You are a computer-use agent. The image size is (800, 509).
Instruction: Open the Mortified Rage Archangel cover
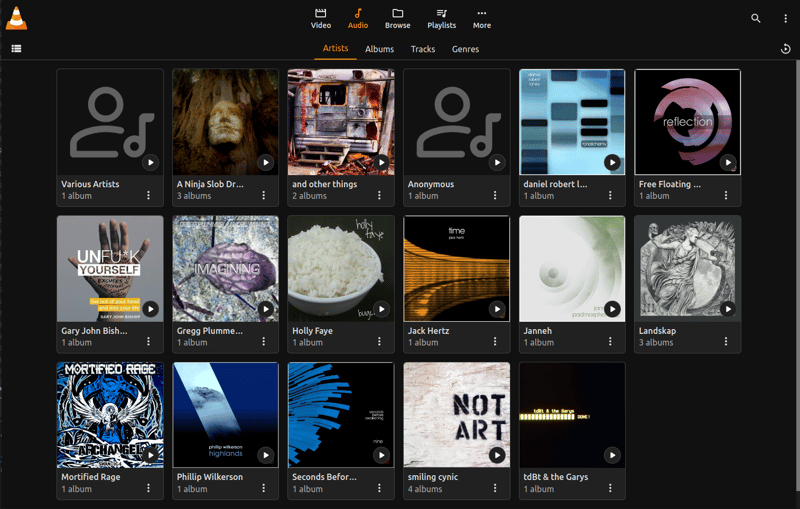pos(110,415)
